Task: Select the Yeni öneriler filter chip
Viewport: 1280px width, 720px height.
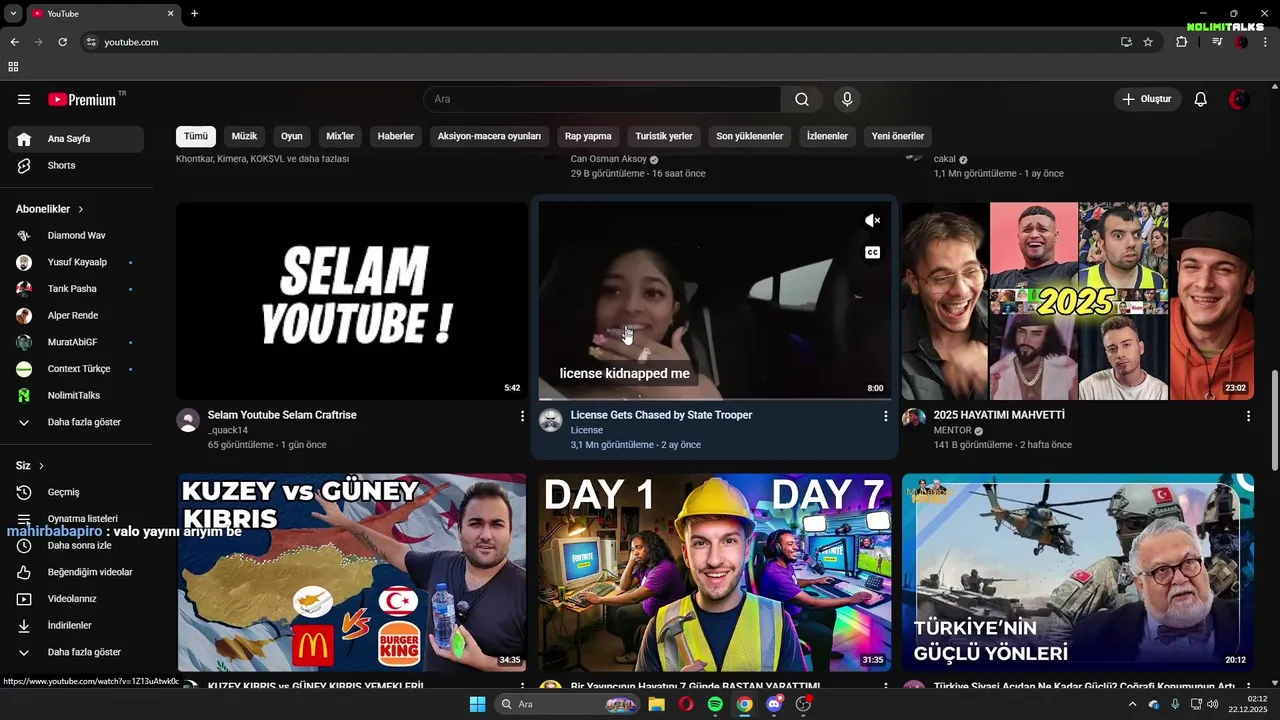Action: click(898, 136)
